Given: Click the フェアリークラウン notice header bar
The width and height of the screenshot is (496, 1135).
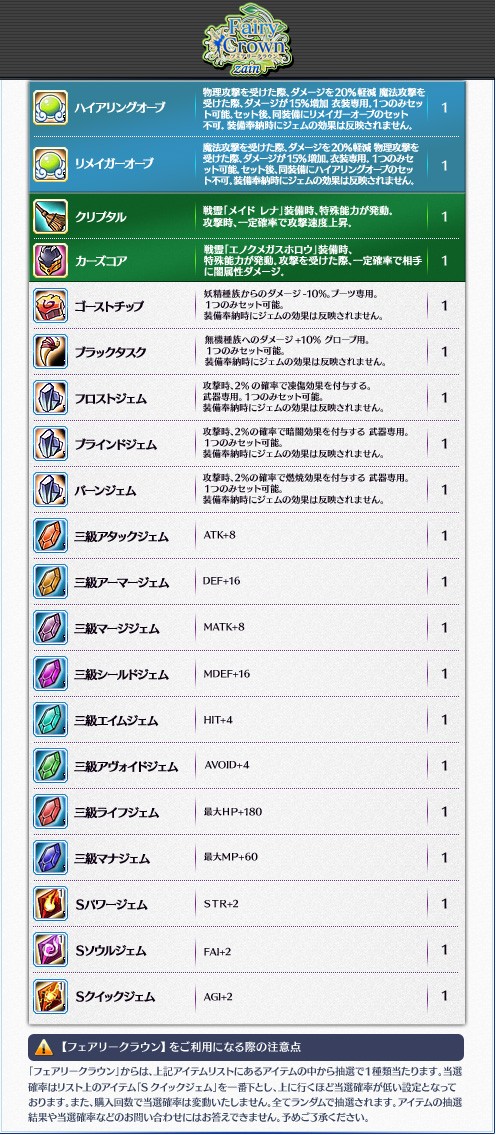Looking at the screenshot, I should tap(246, 1047).
